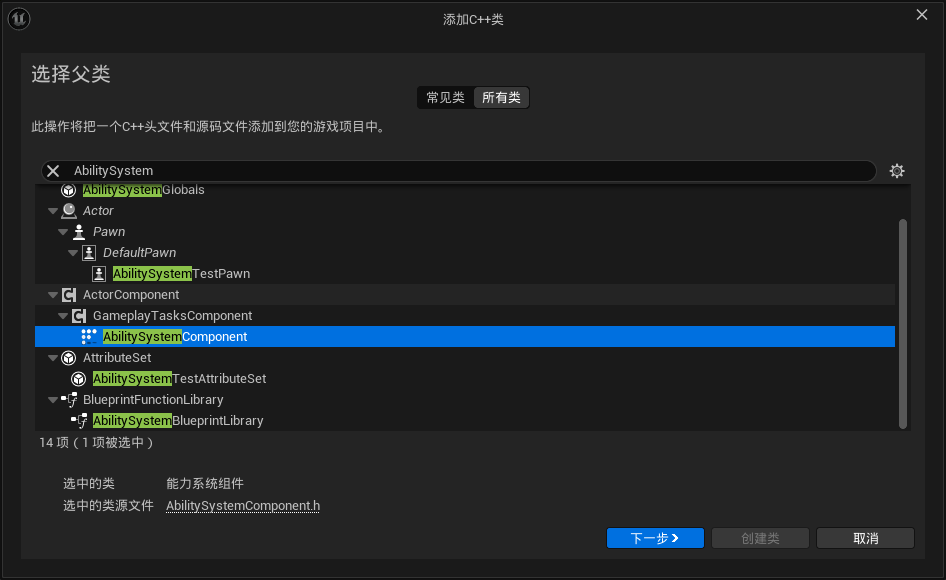Collapse the GameplayTasksComponent tree node

pos(63,316)
